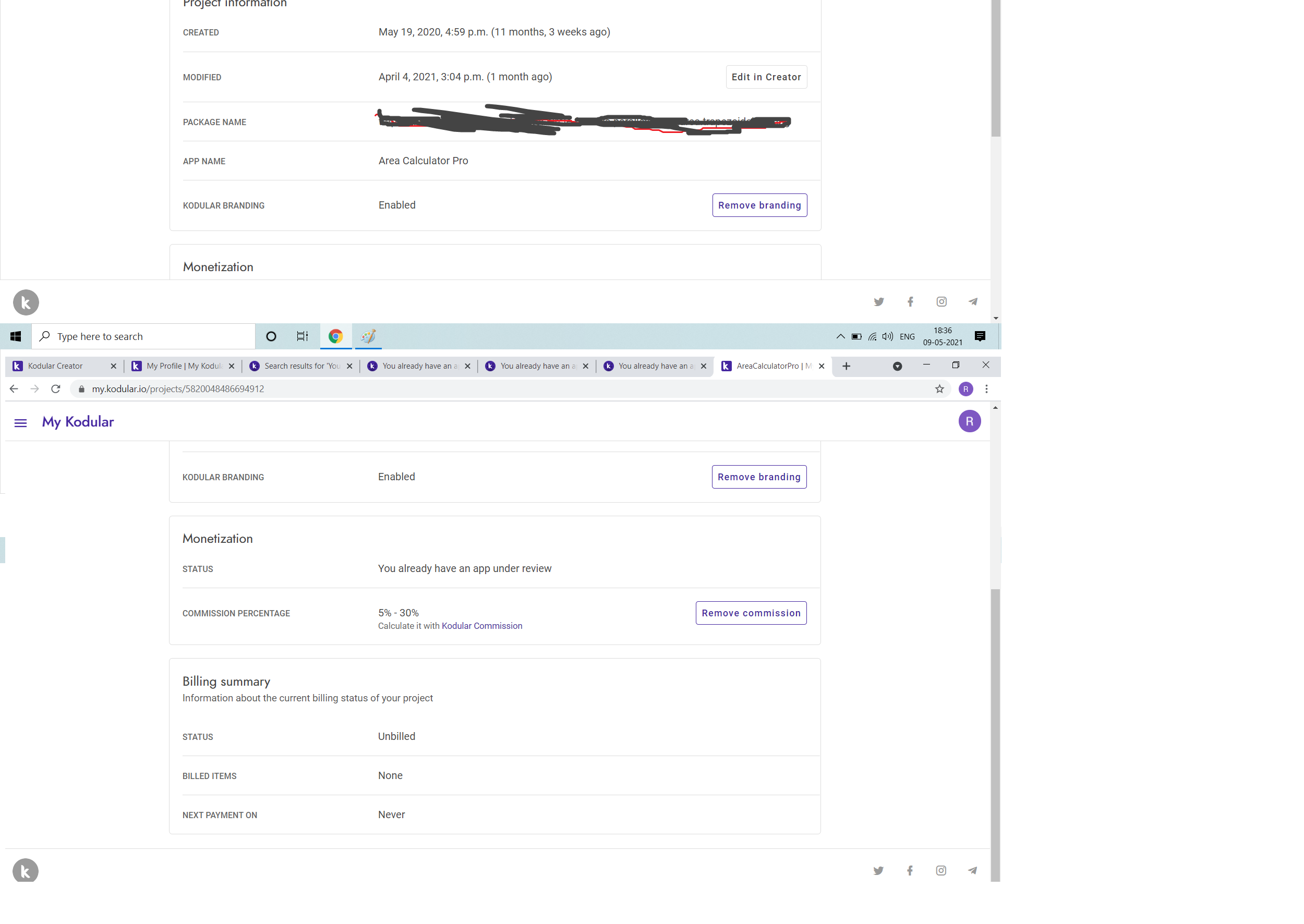The width and height of the screenshot is (1304, 924).
Task: Click the Telegram icon in lower footer
Action: [972, 871]
